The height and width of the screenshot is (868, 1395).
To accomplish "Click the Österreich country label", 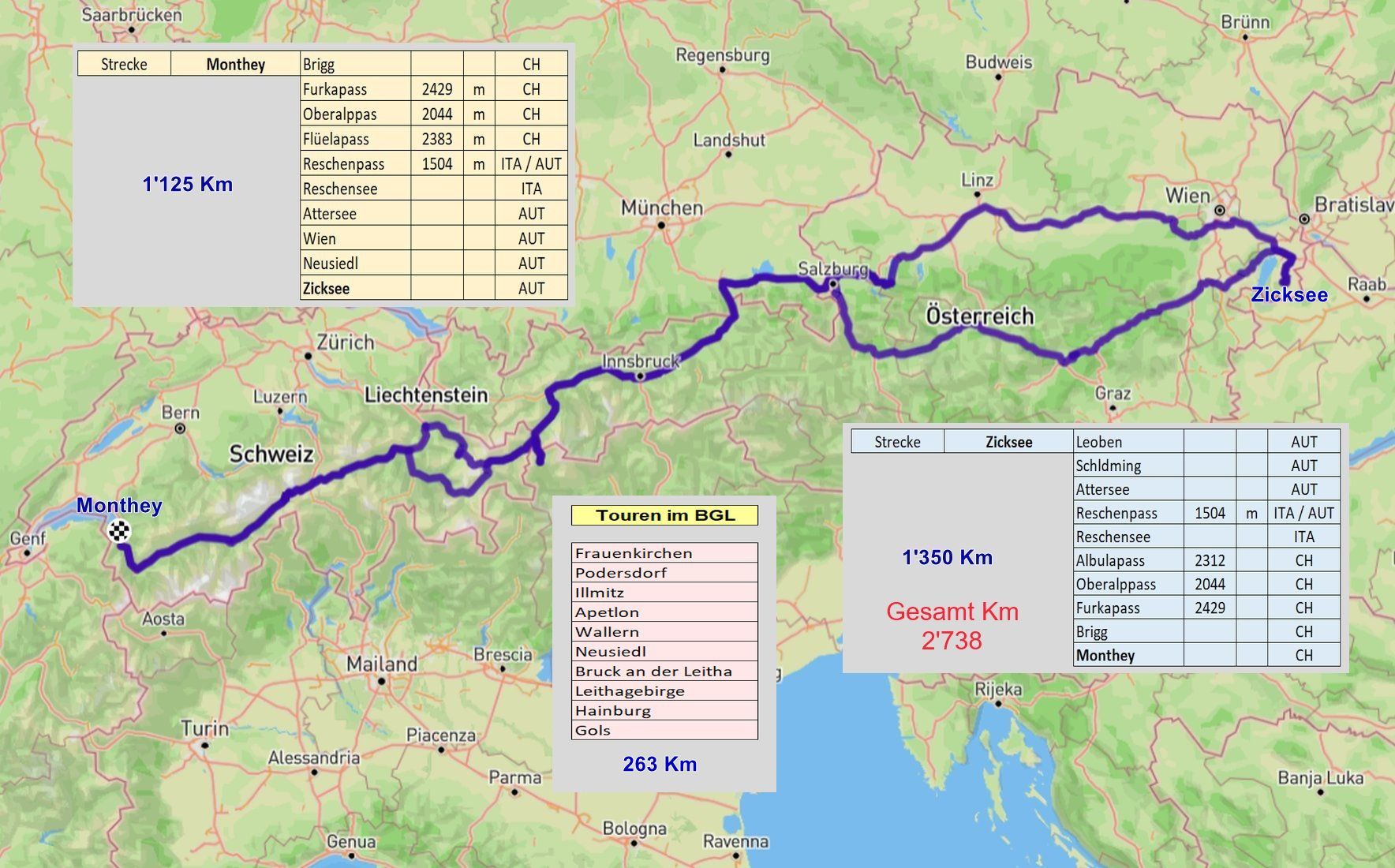I will (x=979, y=316).
